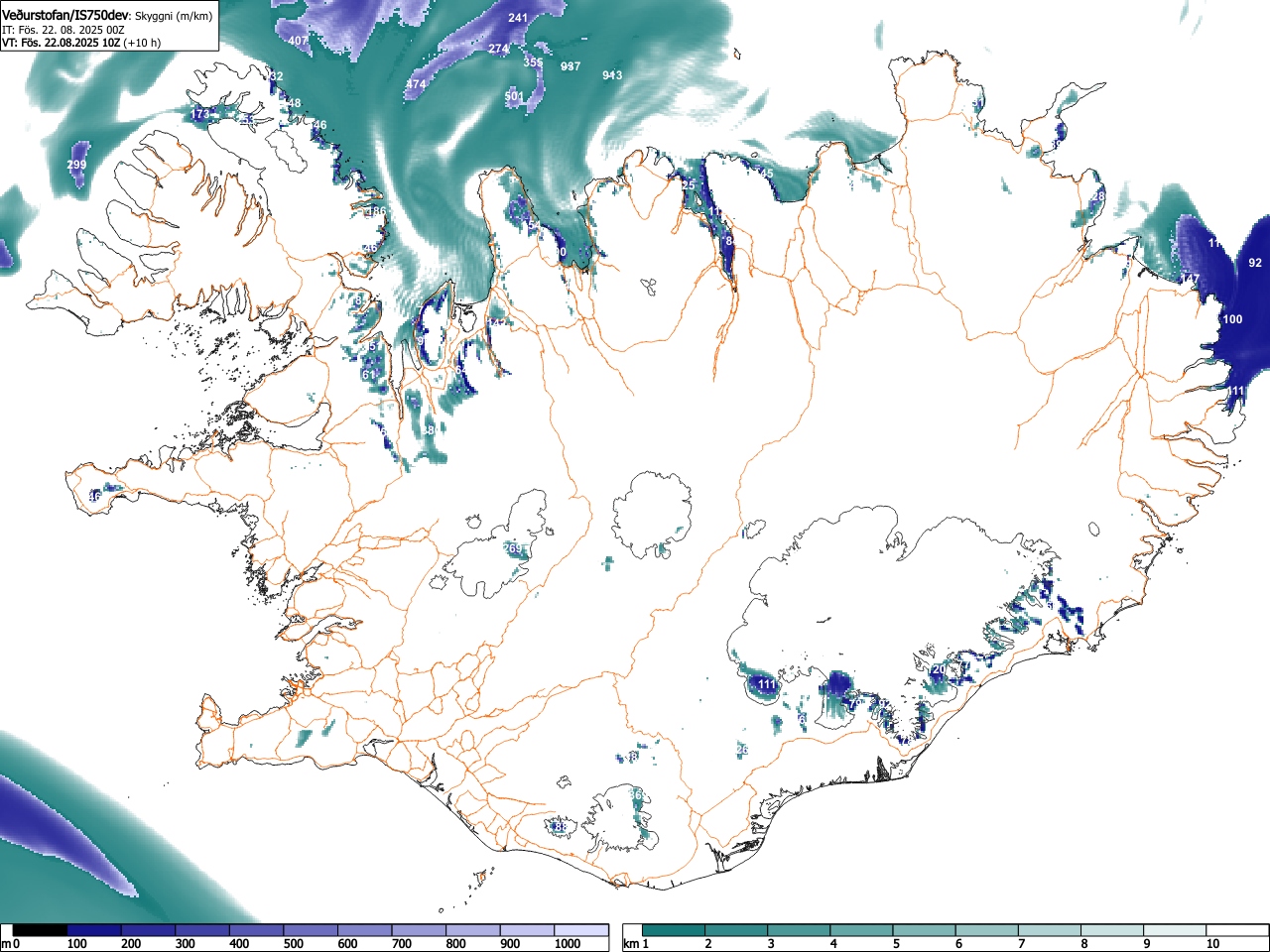Click the '355' map value
The width and height of the screenshot is (1270, 952).
pyautogui.click(x=533, y=62)
